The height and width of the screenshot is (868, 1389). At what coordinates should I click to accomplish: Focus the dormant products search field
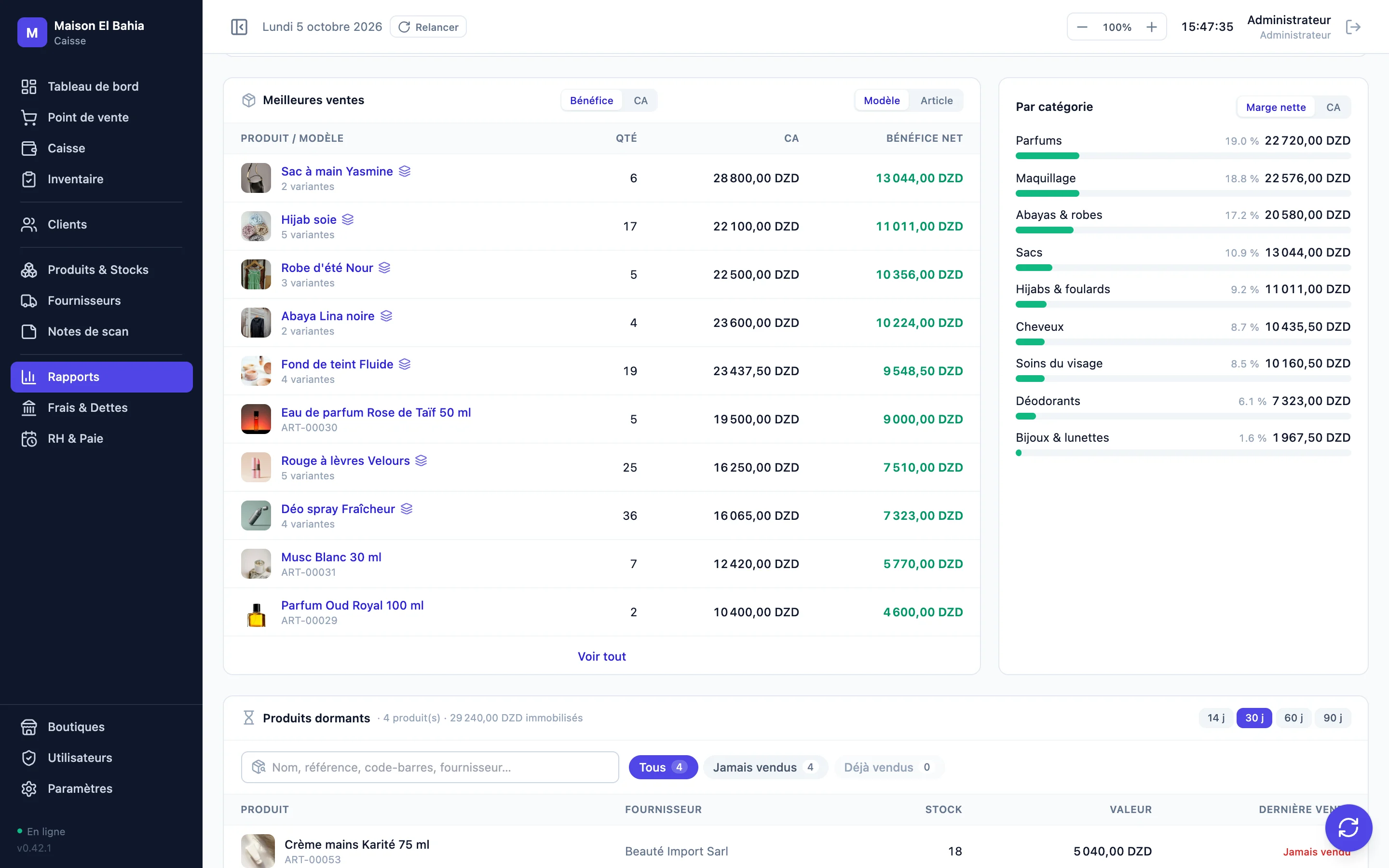pyautogui.click(x=430, y=767)
